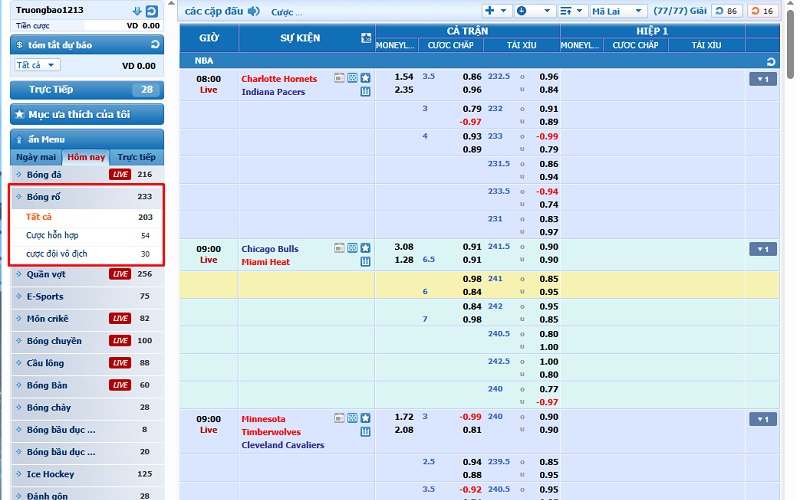This screenshot has width=800, height=500.
Task: Expand more bets for Chicago Bulls match
Action: point(762,249)
